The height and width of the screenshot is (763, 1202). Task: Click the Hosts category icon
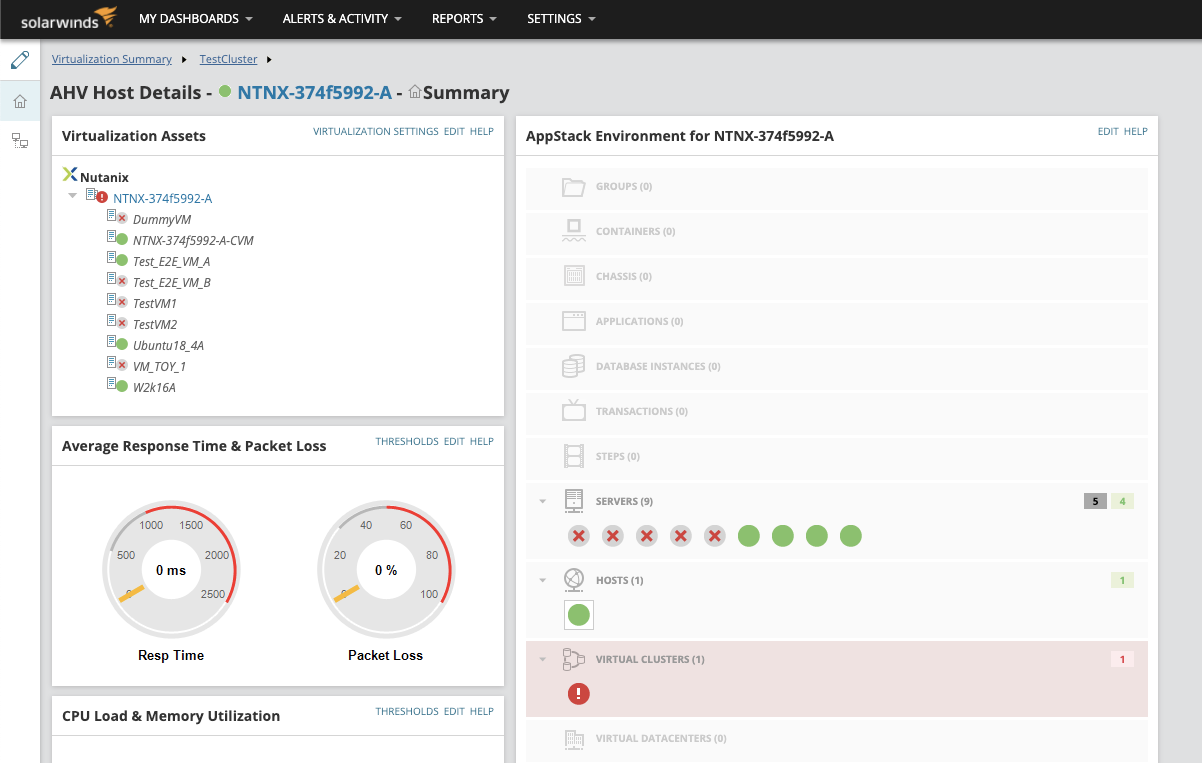[573, 580]
